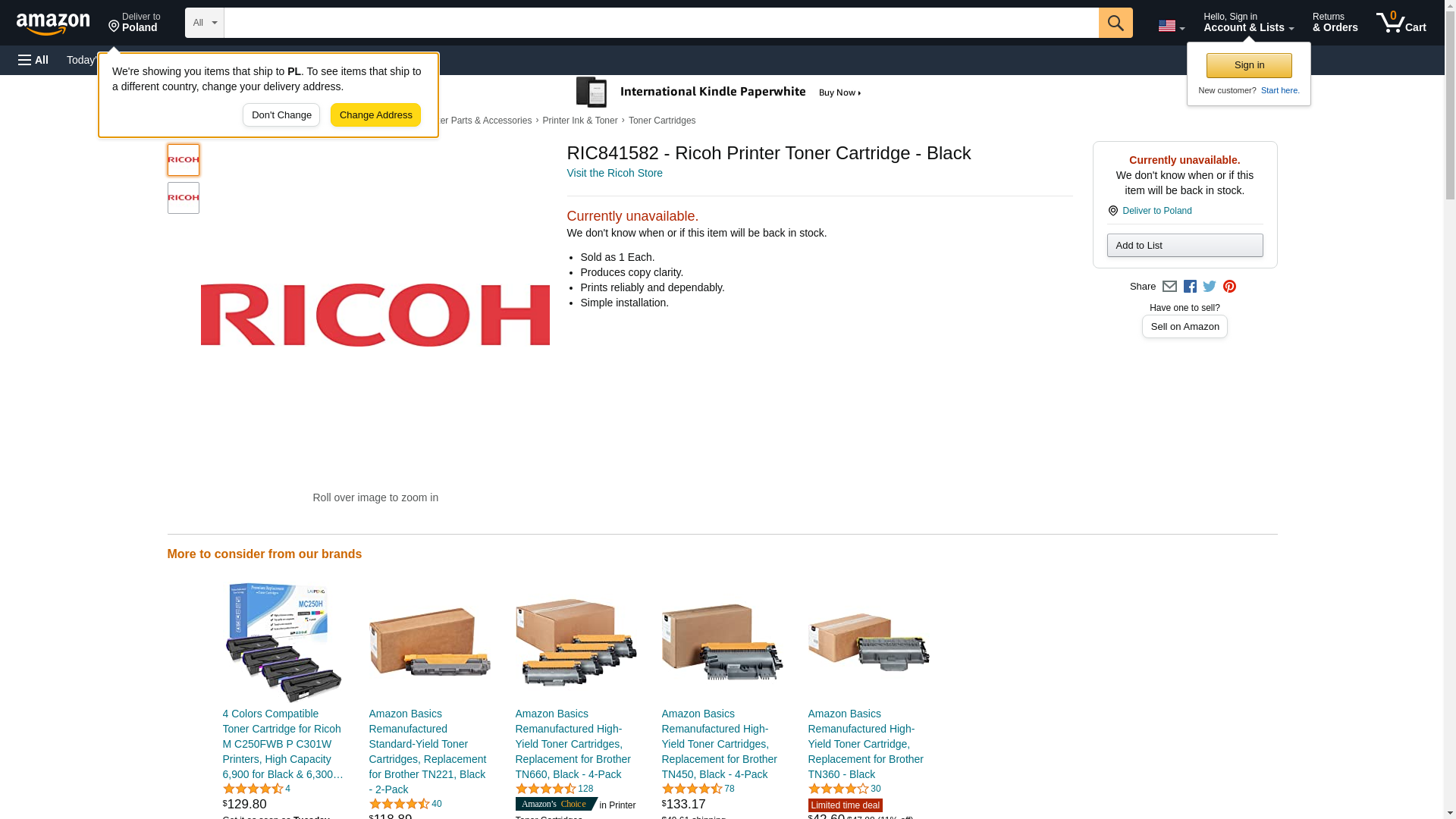Click the Change Address button
The height and width of the screenshot is (819, 1456).
click(x=375, y=115)
